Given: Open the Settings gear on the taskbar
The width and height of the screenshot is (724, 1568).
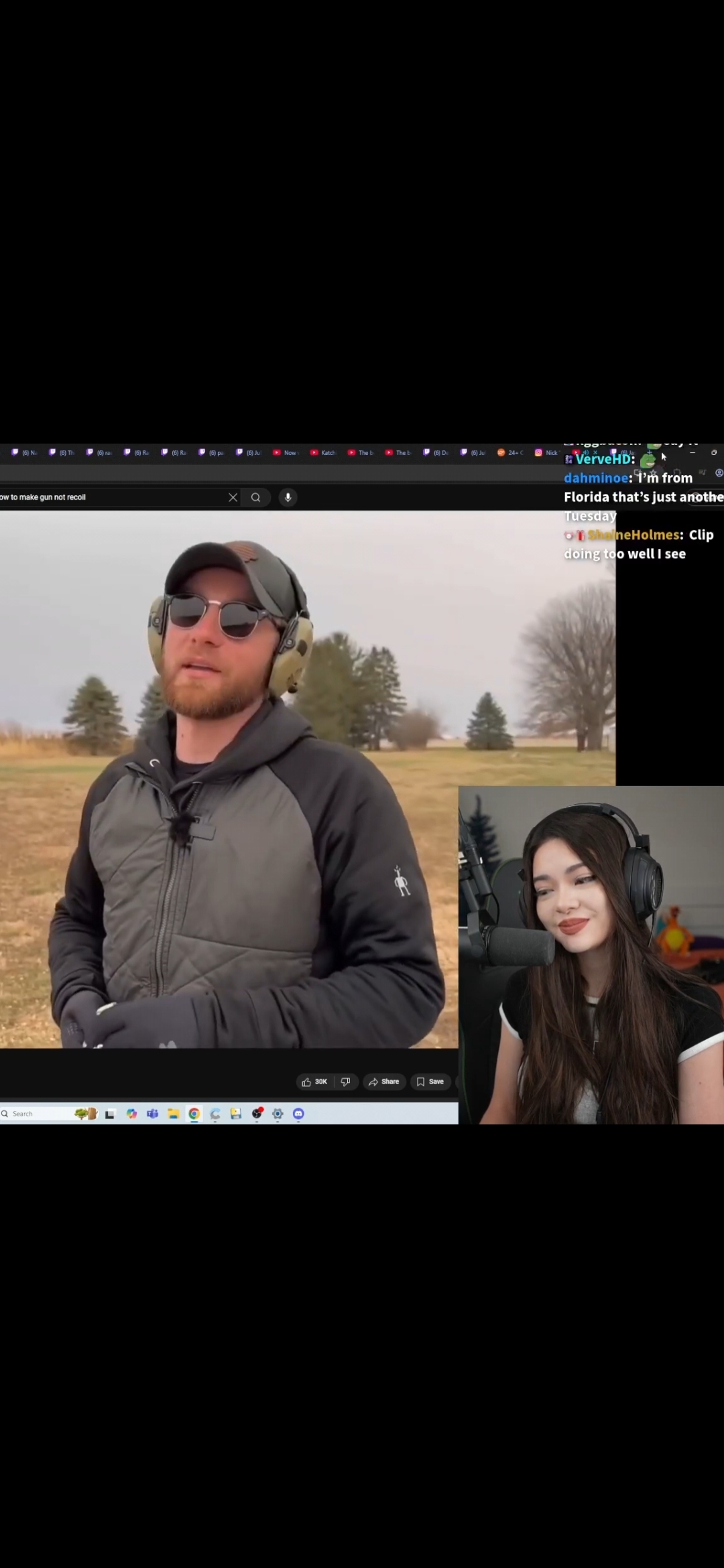Looking at the screenshot, I should (278, 1114).
